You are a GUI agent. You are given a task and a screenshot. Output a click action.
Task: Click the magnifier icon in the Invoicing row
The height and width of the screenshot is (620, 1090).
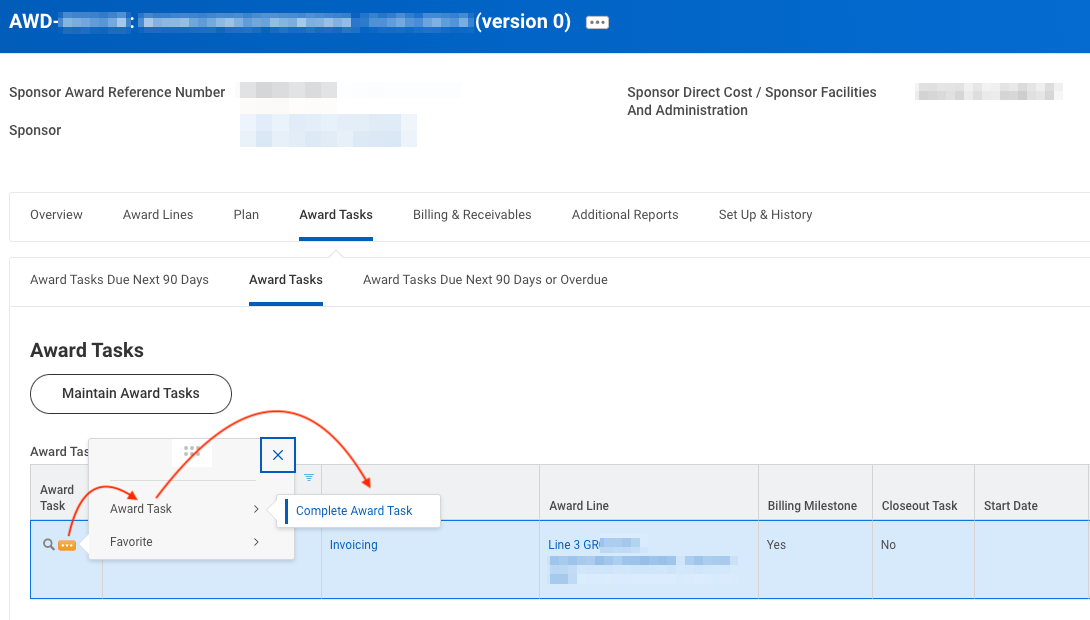coord(49,545)
